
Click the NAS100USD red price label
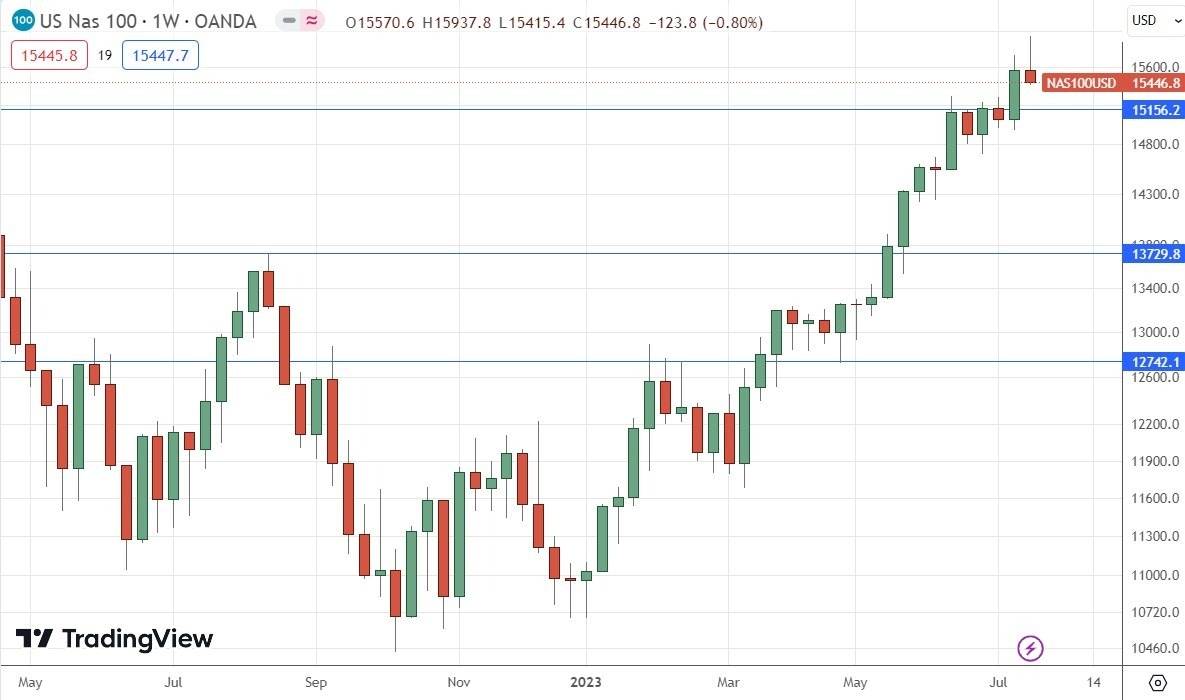pyautogui.click(x=1081, y=84)
